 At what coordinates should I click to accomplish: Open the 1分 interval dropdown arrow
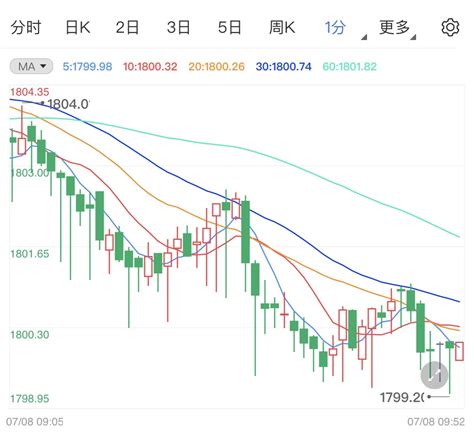point(364,37)
